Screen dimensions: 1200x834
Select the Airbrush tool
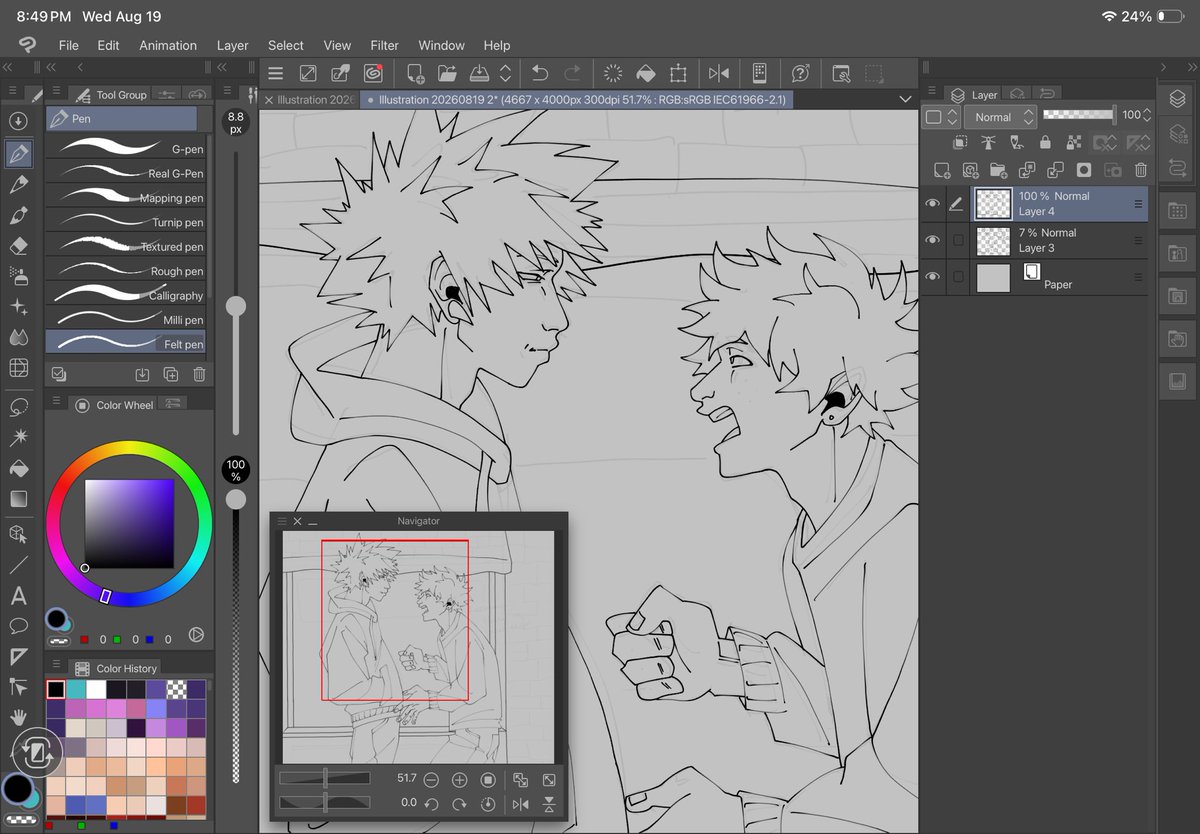point(18,275)
